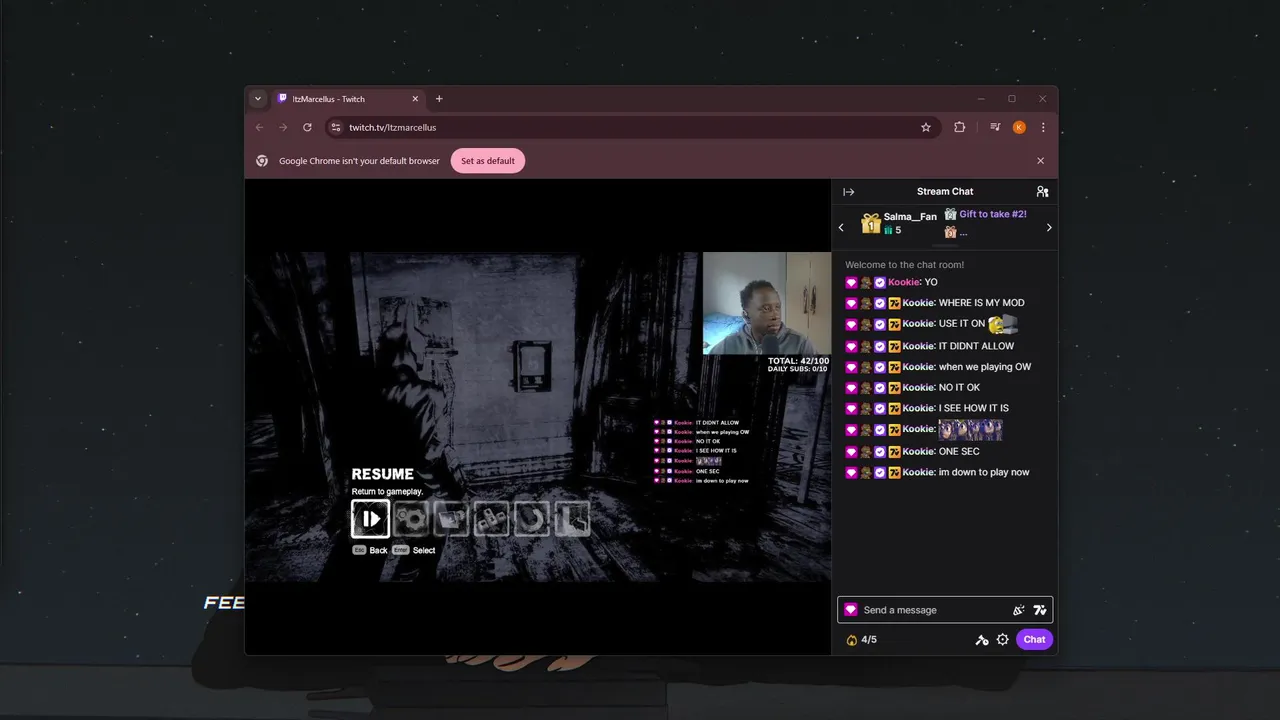The height and width of the screenshot is (720, 1280).
Task: Click verified badge on Kookie's YO message
Action: [x=880, y=283]
